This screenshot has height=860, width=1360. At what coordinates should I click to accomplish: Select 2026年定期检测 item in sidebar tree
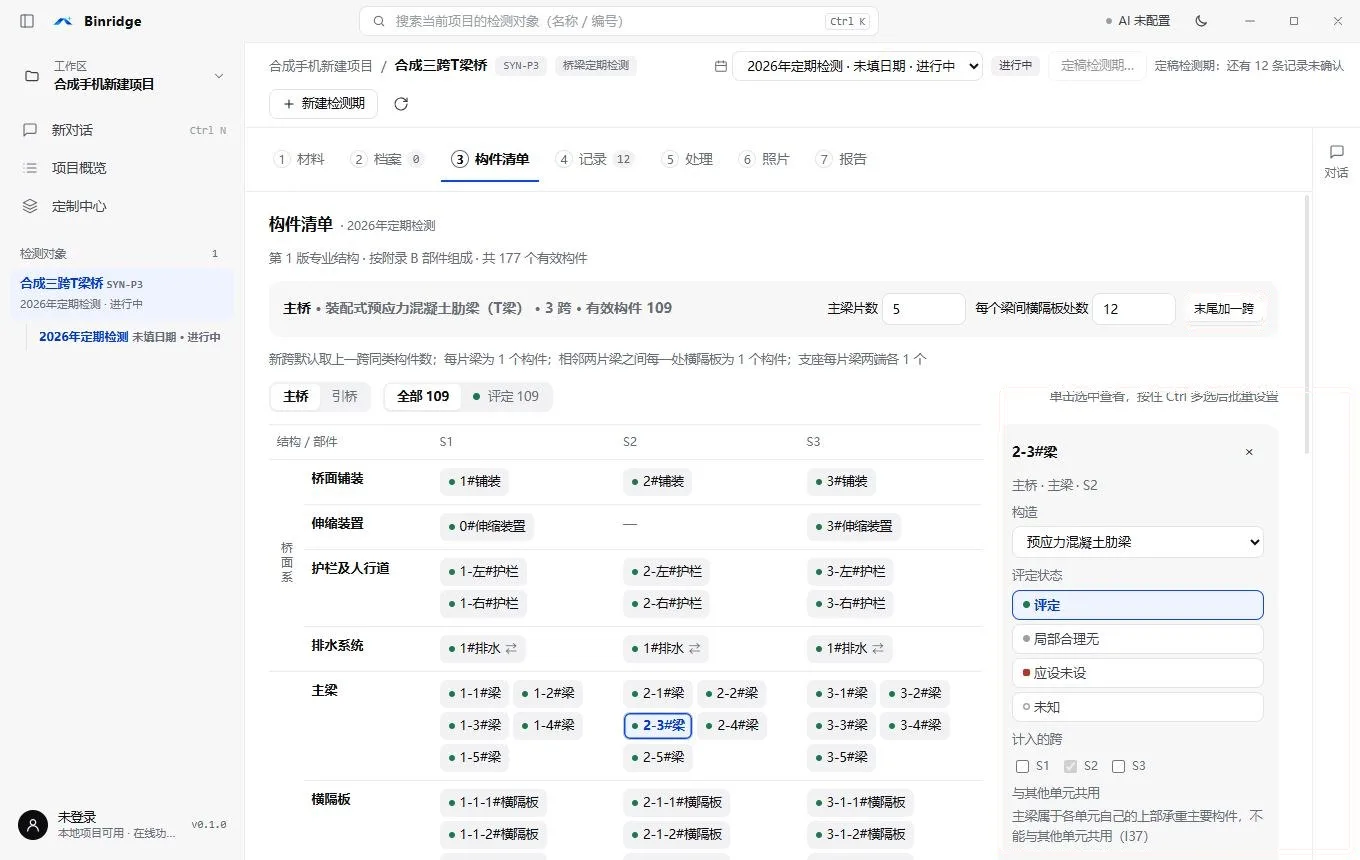pyautogui.click(x=130, y=337)
